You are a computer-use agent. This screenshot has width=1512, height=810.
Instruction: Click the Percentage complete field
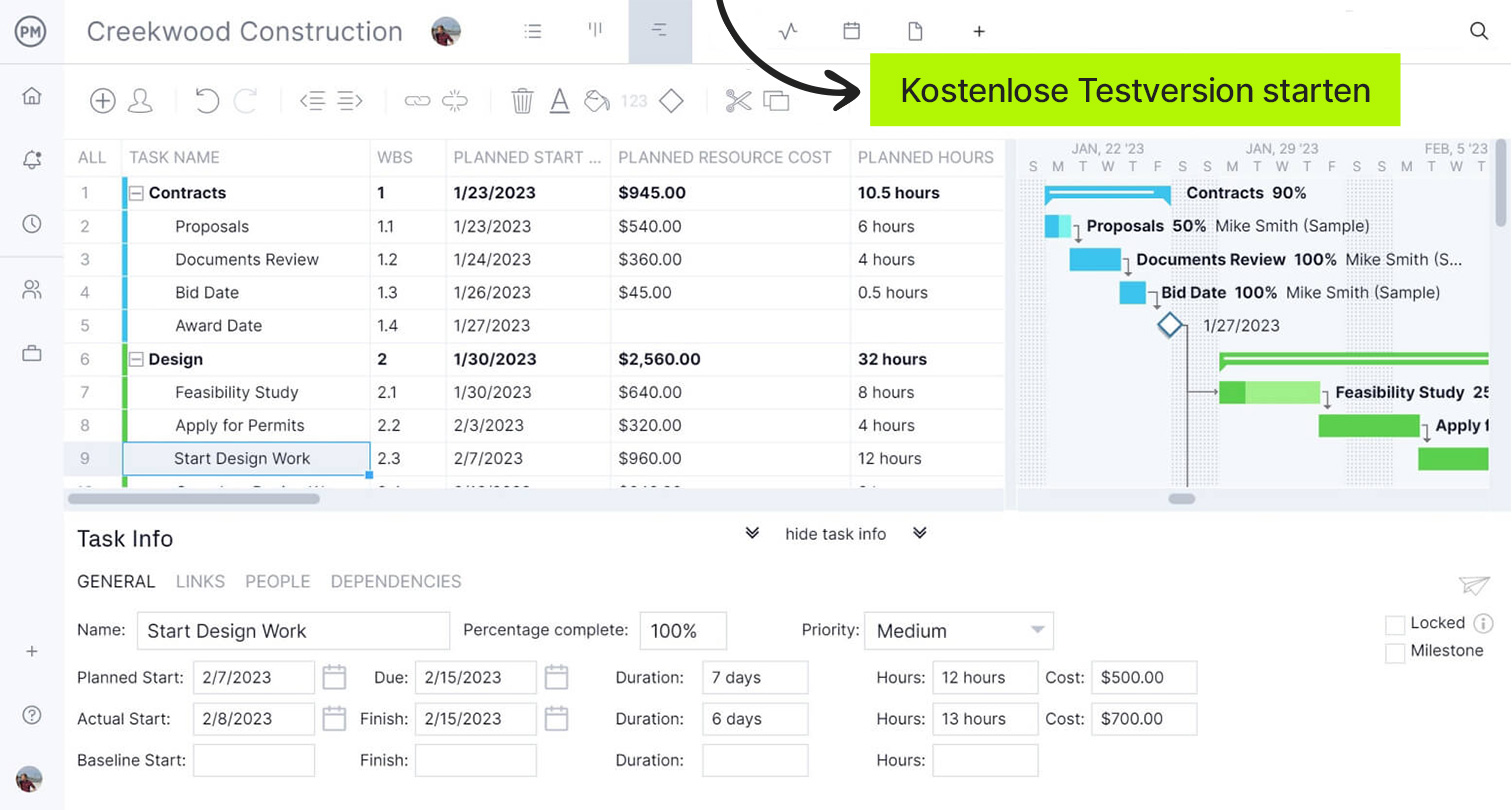click(683, 631)
